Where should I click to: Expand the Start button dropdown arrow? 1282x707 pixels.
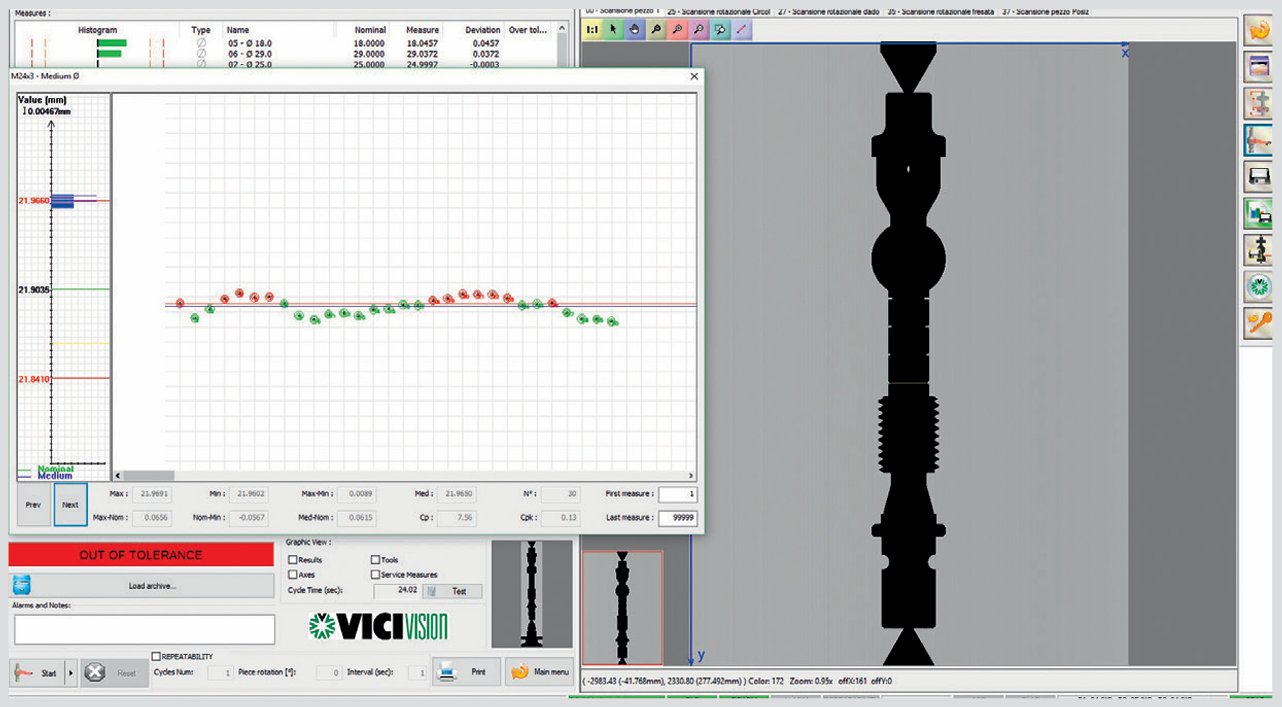pyautogui.click(x=70, y=673)
